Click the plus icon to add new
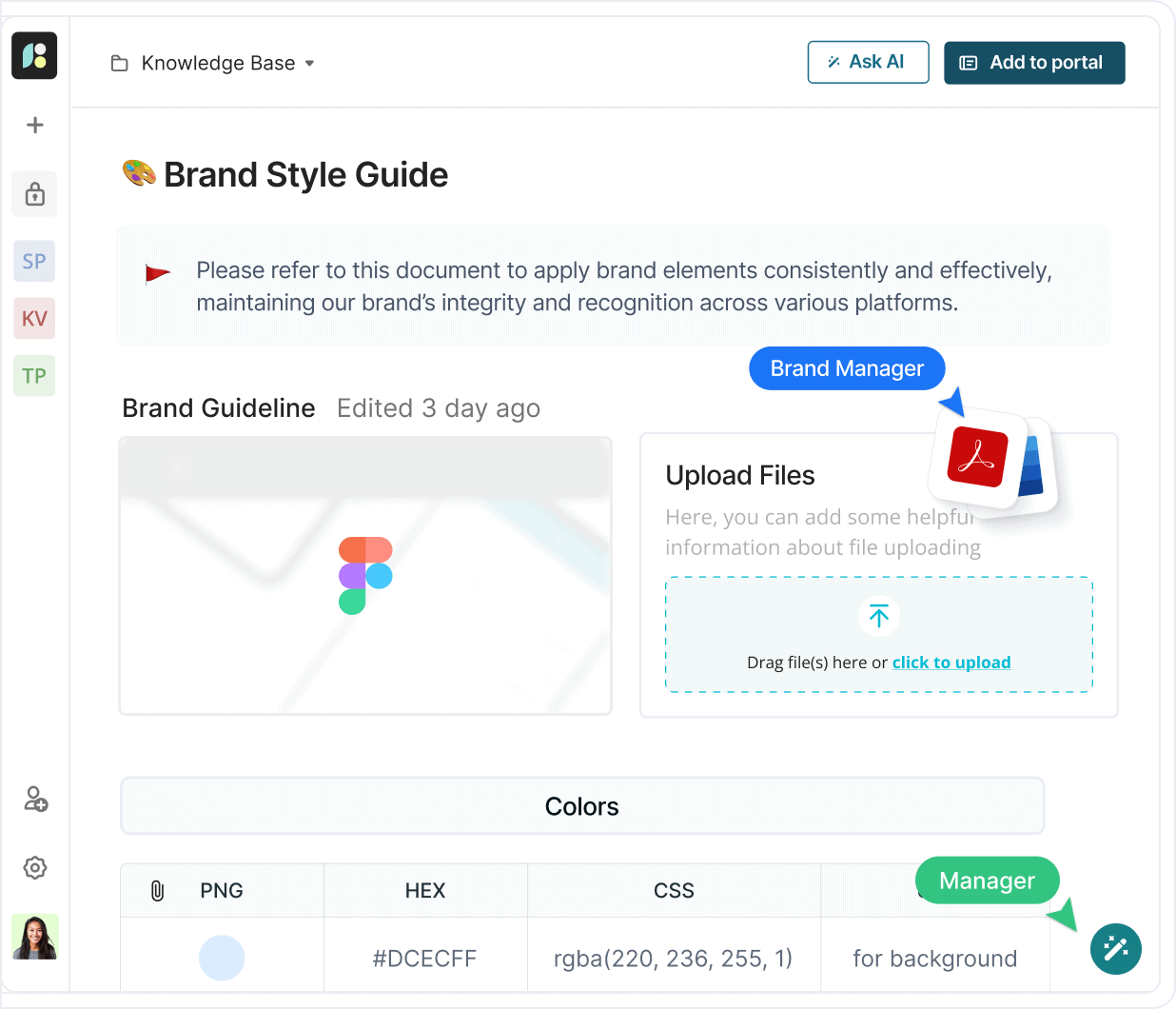 pyautogui.click(x=35, y=125)
